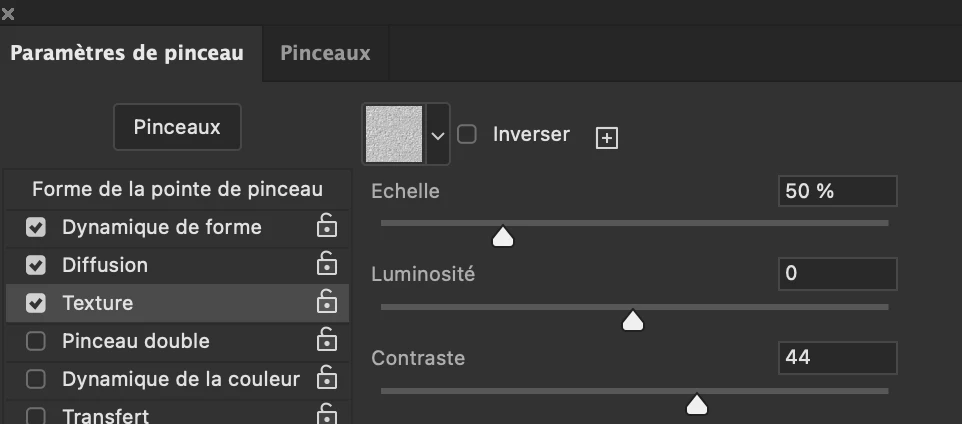962x424 pixels.
Task: Open Forme de la pointe de pinceau
Action: point(177,189)
